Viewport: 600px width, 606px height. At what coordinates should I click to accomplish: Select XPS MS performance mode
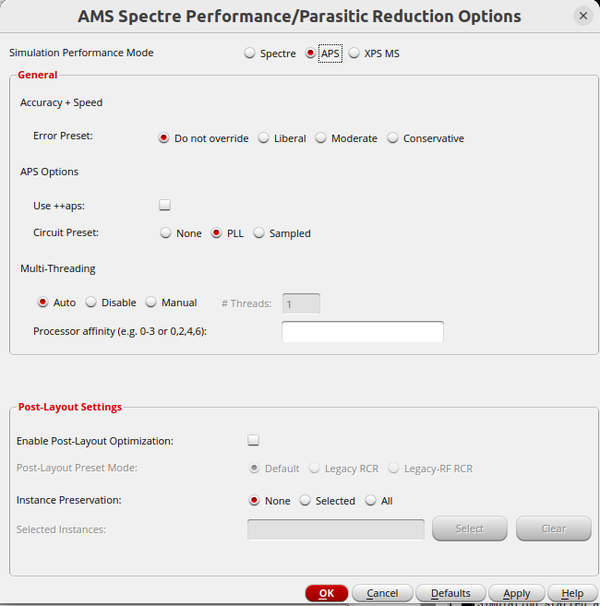[354, 54]
